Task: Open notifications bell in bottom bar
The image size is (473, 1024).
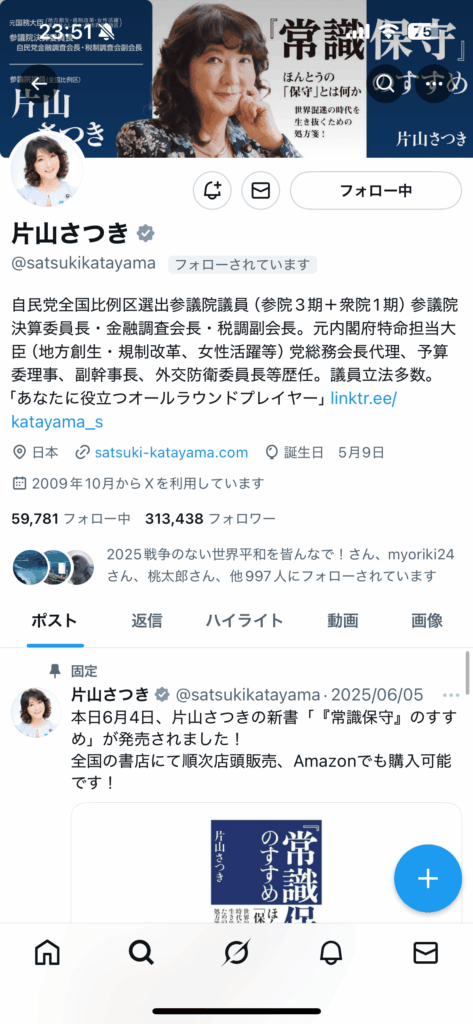Action: point(331,953)
